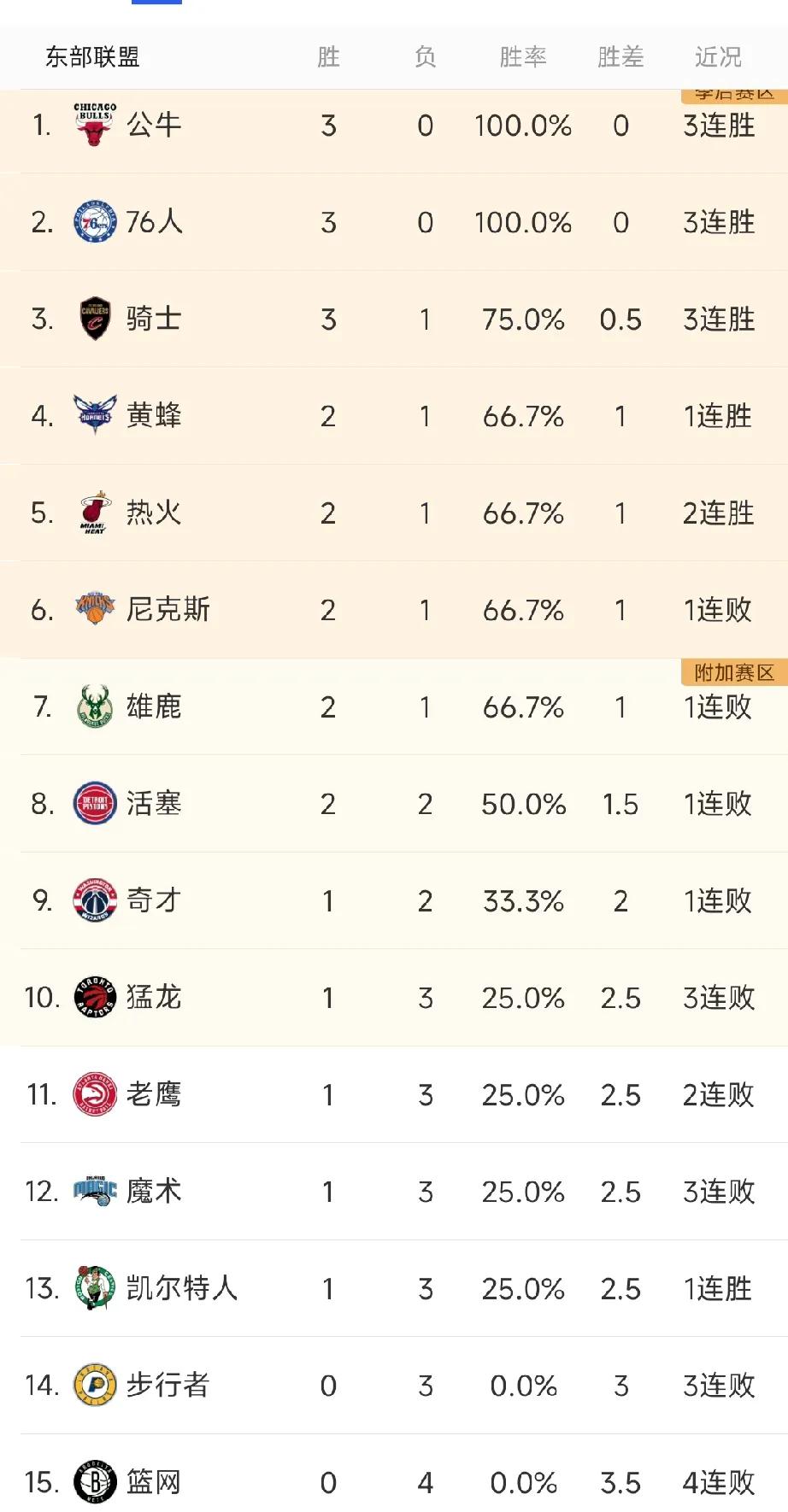Open the Bucks logo icon

tap(95, 706)
